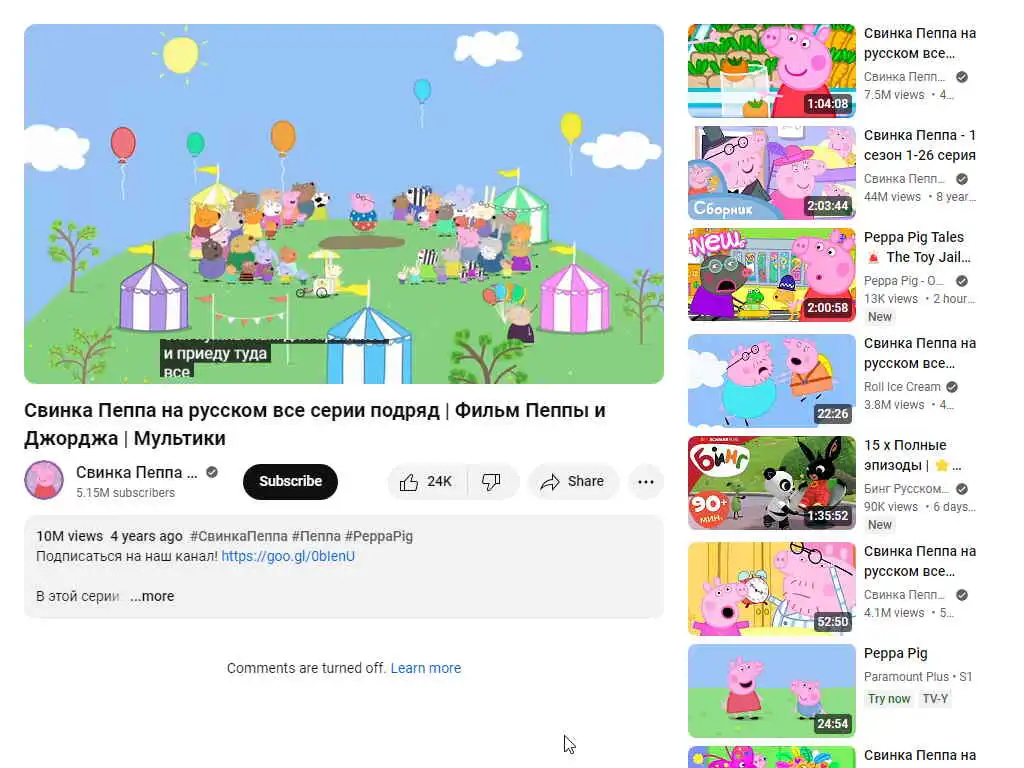
Task: Click Learn more about comments
Action: tap(426, 668)
